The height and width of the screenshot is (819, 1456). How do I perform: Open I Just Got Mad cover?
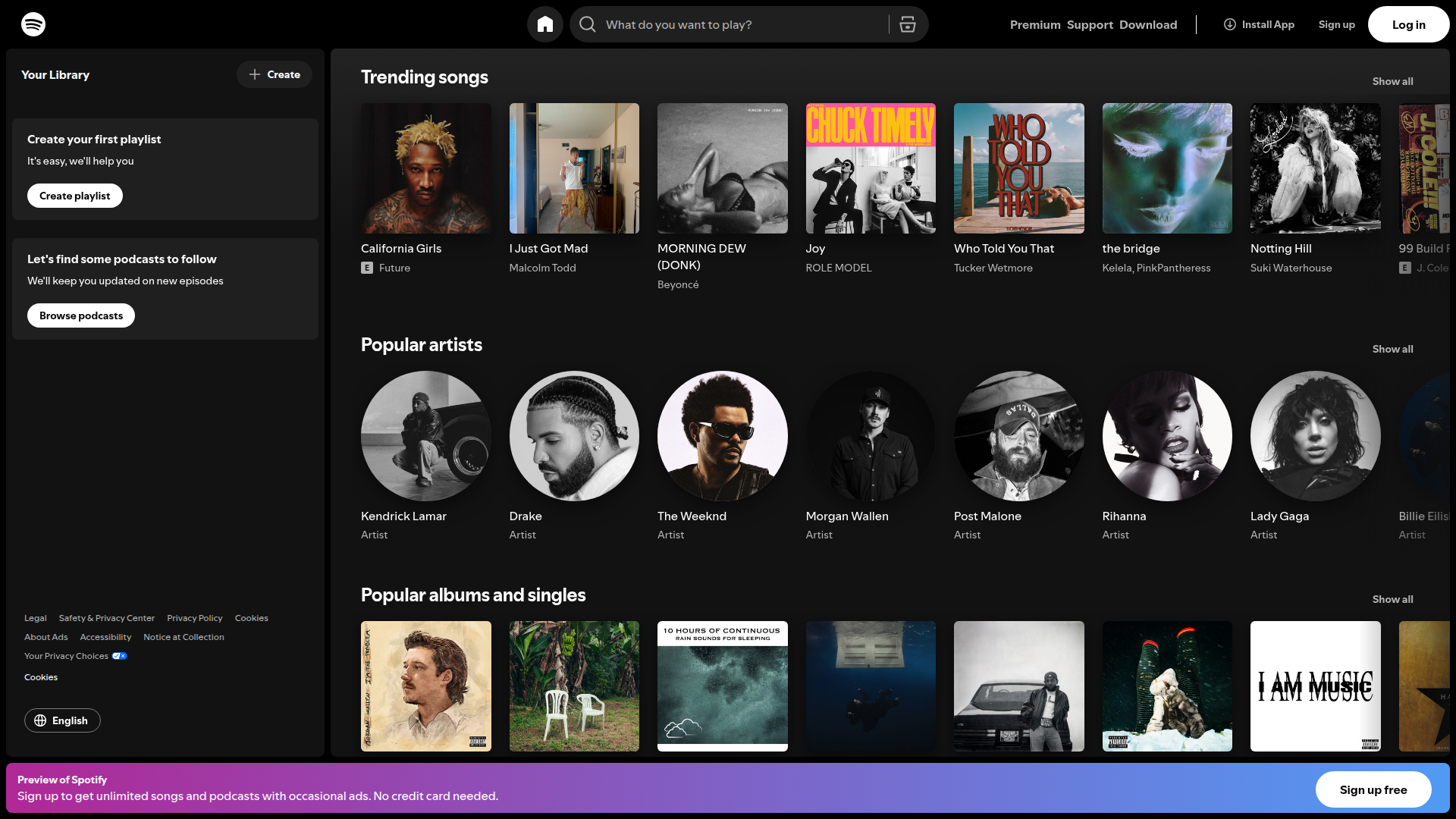point(574,168)
